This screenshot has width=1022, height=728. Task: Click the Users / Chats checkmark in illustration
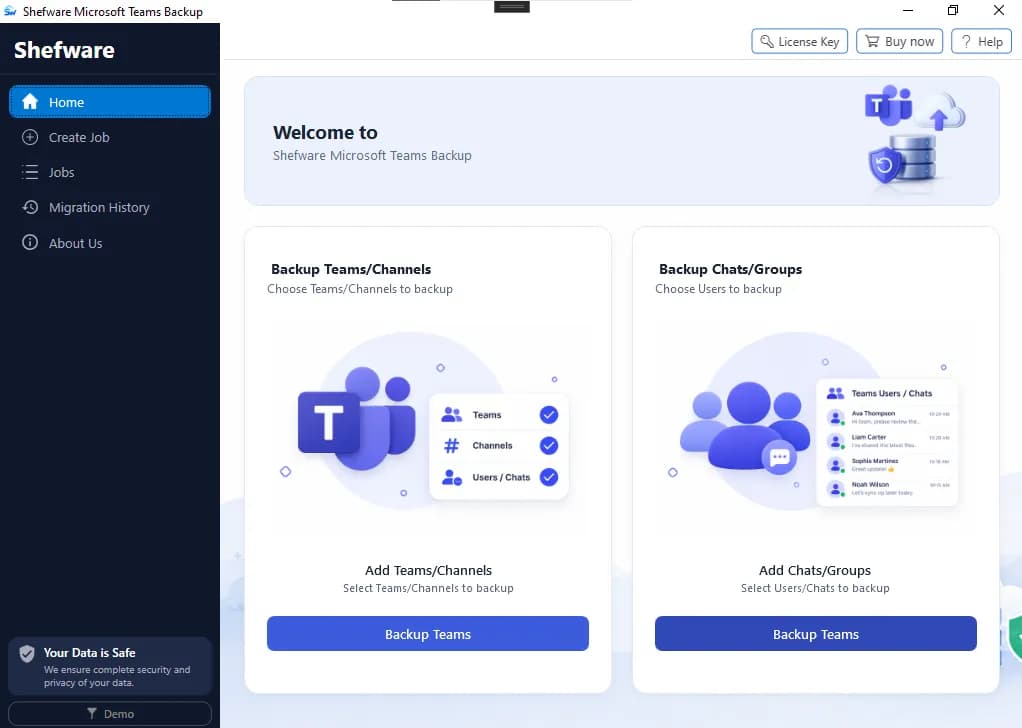549,477
